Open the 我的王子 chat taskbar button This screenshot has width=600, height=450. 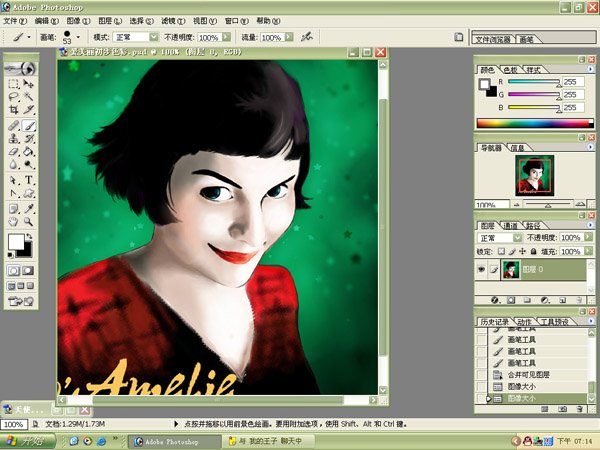270,441
